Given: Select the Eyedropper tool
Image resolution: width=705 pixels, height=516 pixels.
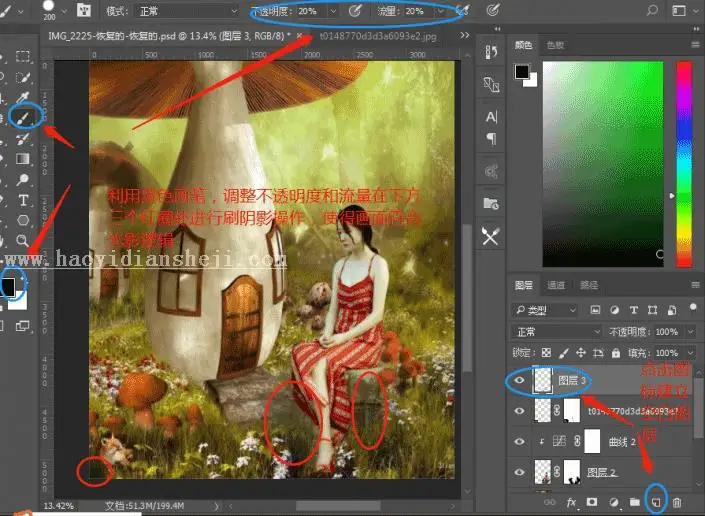Looking at the screenshot, I should [x=23, y=97].
